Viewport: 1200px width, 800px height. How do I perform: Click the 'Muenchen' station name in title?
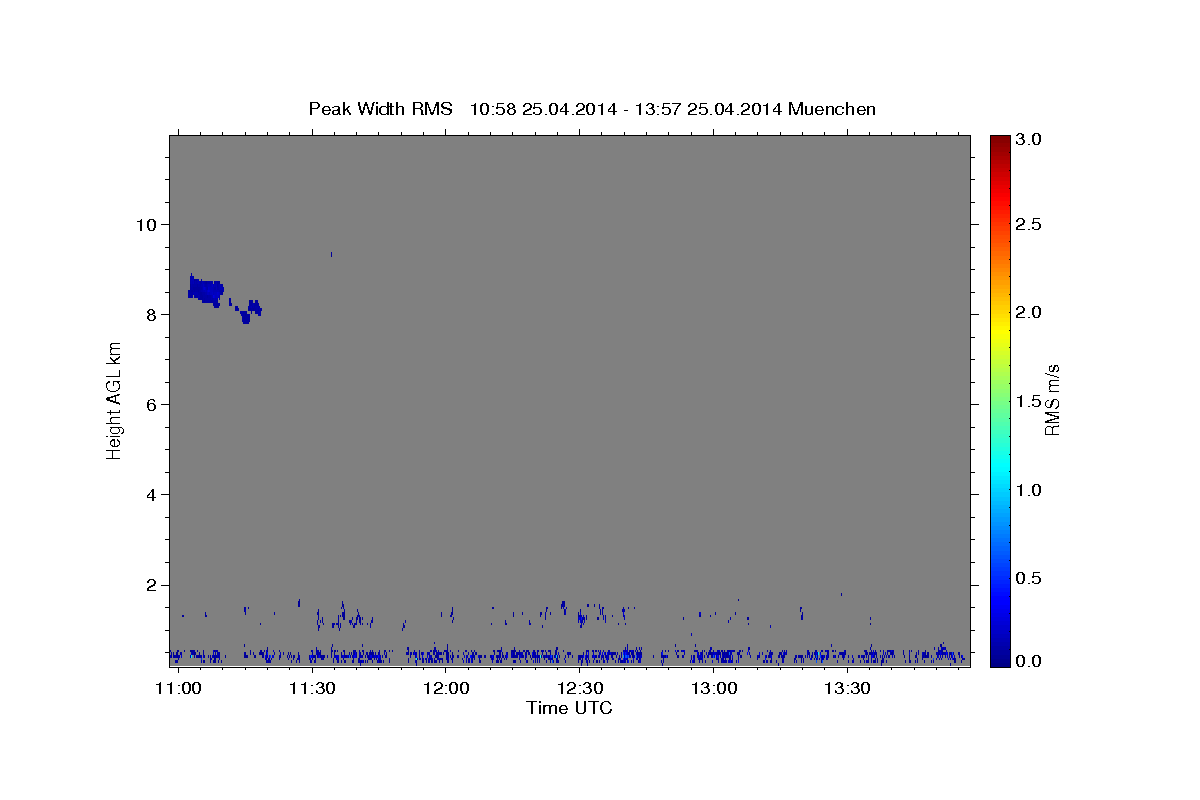click(x=832, y=109)
